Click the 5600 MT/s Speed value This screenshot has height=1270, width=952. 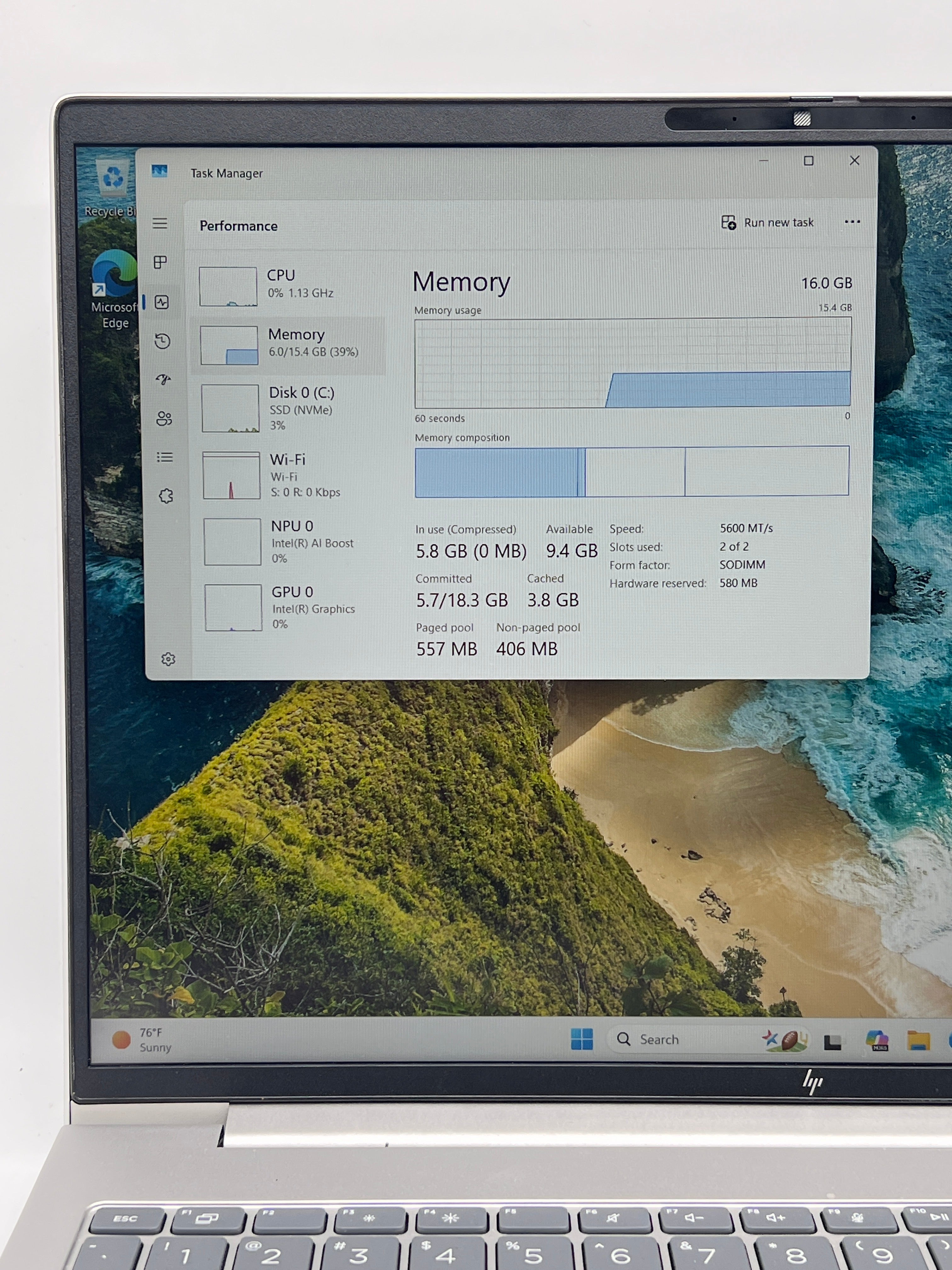click(746, 528)
